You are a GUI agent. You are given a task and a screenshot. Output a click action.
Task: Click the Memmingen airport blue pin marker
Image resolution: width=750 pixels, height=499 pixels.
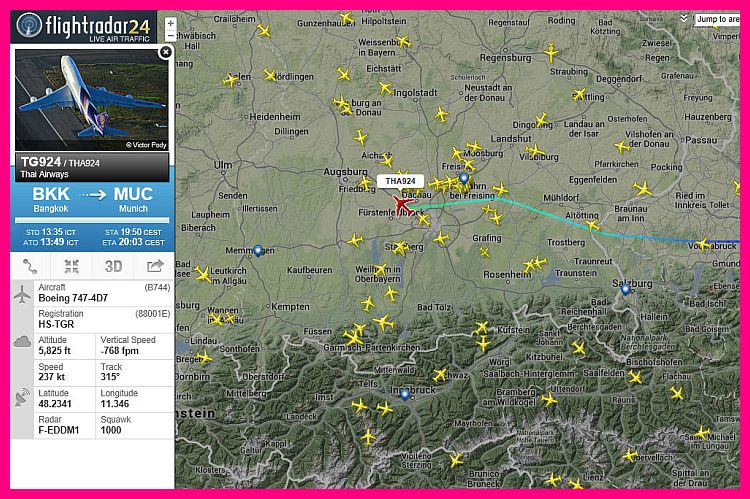(x=258, y=250)
